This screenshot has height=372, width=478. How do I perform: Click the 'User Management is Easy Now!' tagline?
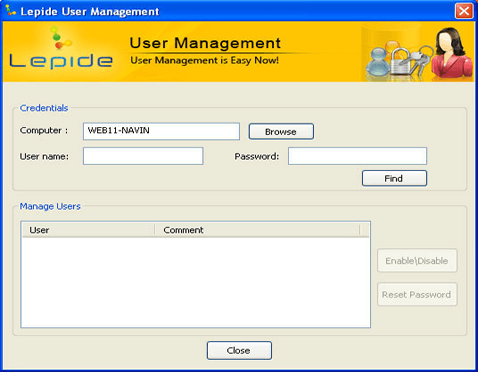[x=205, y=61]
